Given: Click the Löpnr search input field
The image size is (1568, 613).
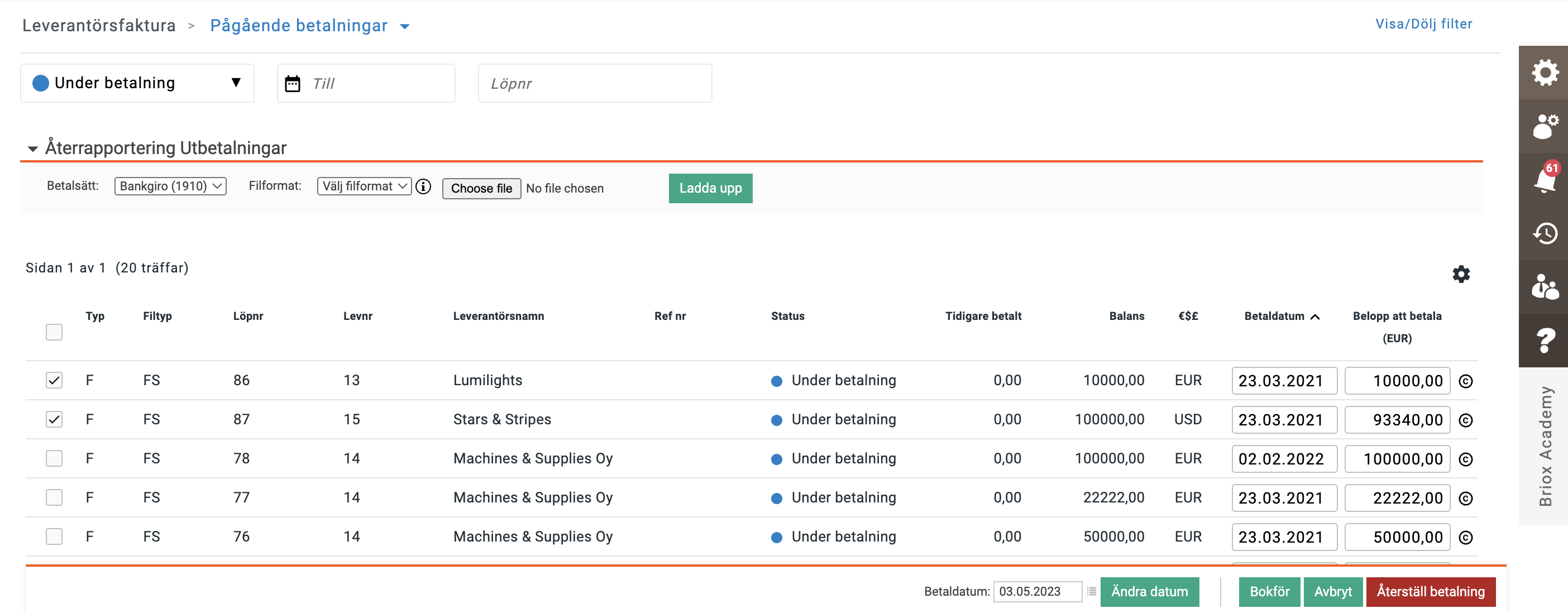Looking at the screenshot, I should click(x=595, y=83).
